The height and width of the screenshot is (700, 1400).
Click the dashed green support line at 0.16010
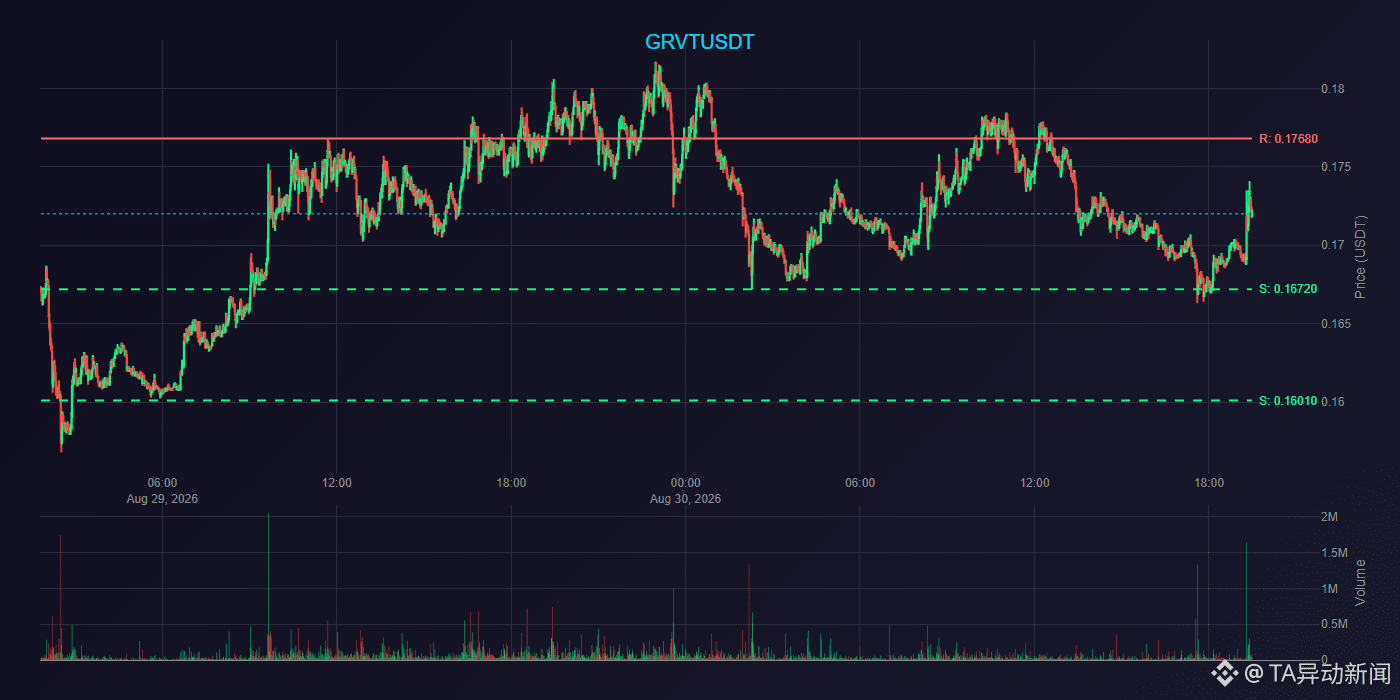645,401
